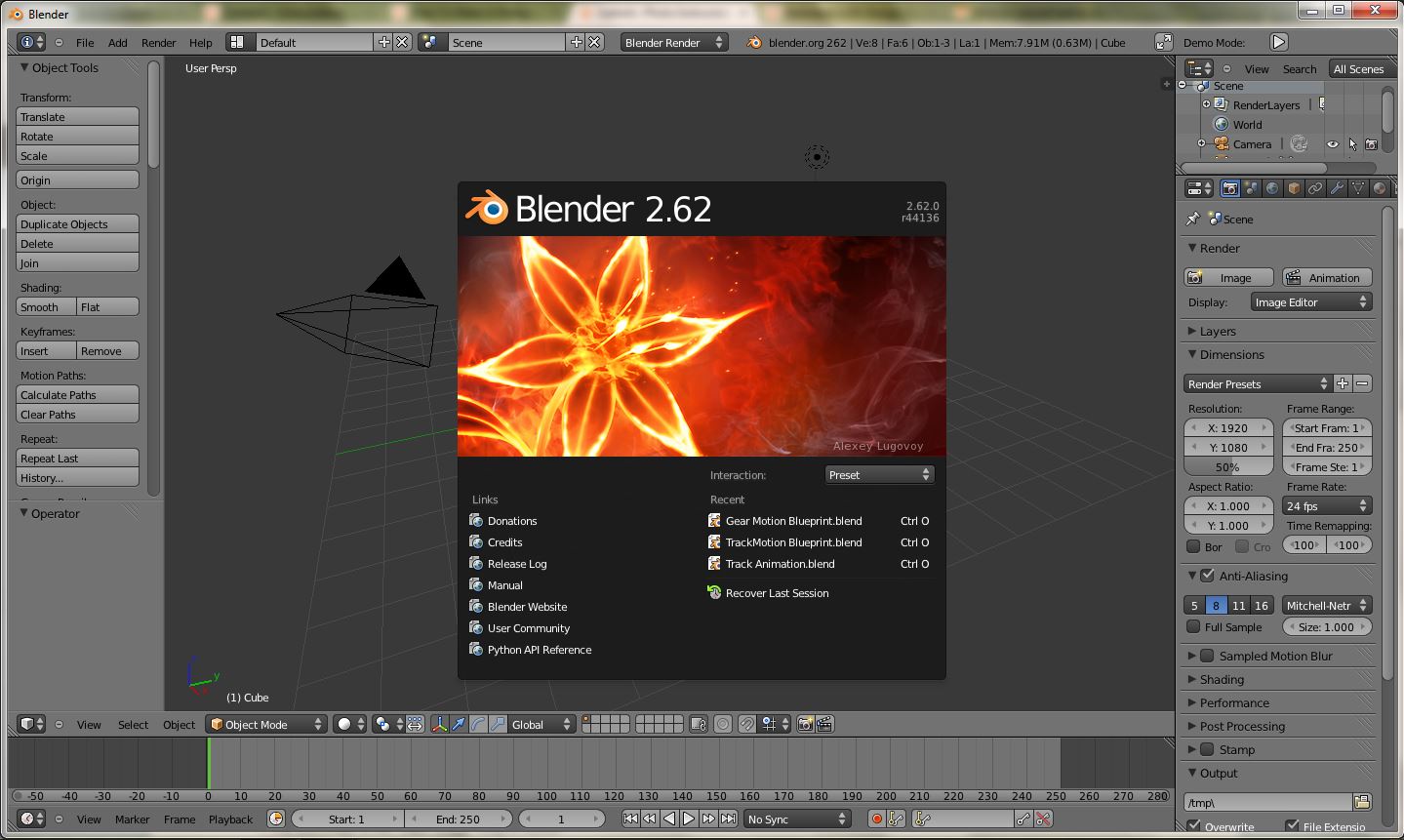Image resolution: width=1404 pixels, height=840 pixels.
Task: Open the Help menu
Action: (x=200, y=43)
